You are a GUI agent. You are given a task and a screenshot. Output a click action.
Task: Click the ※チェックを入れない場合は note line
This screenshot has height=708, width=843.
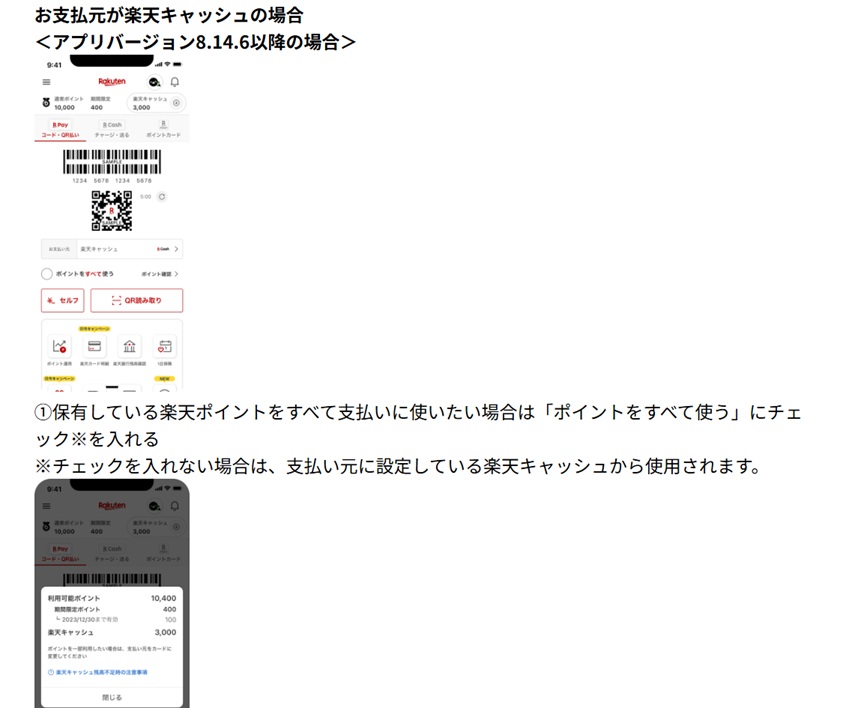(398, 466)
